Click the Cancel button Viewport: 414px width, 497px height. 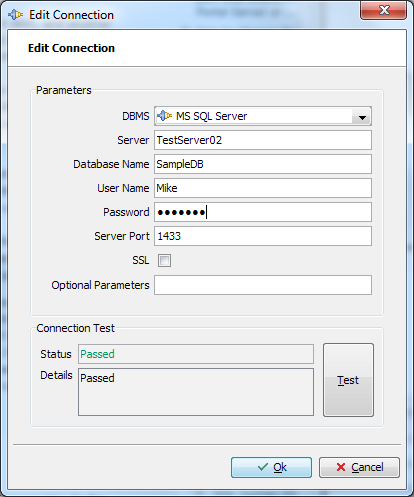(359, 467)
